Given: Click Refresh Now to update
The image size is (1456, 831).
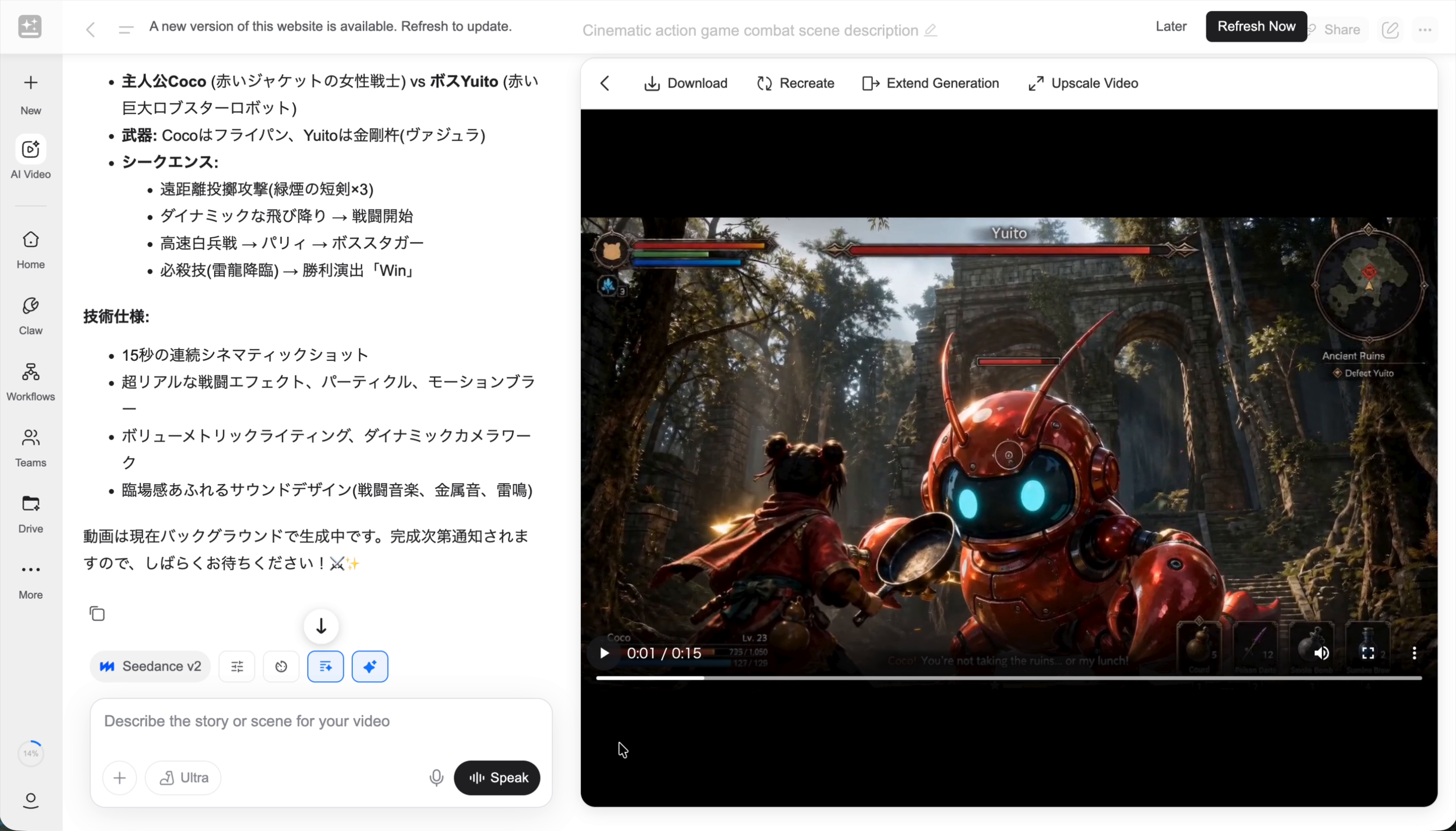Looking at the screenshot, I should [1256, 26].
